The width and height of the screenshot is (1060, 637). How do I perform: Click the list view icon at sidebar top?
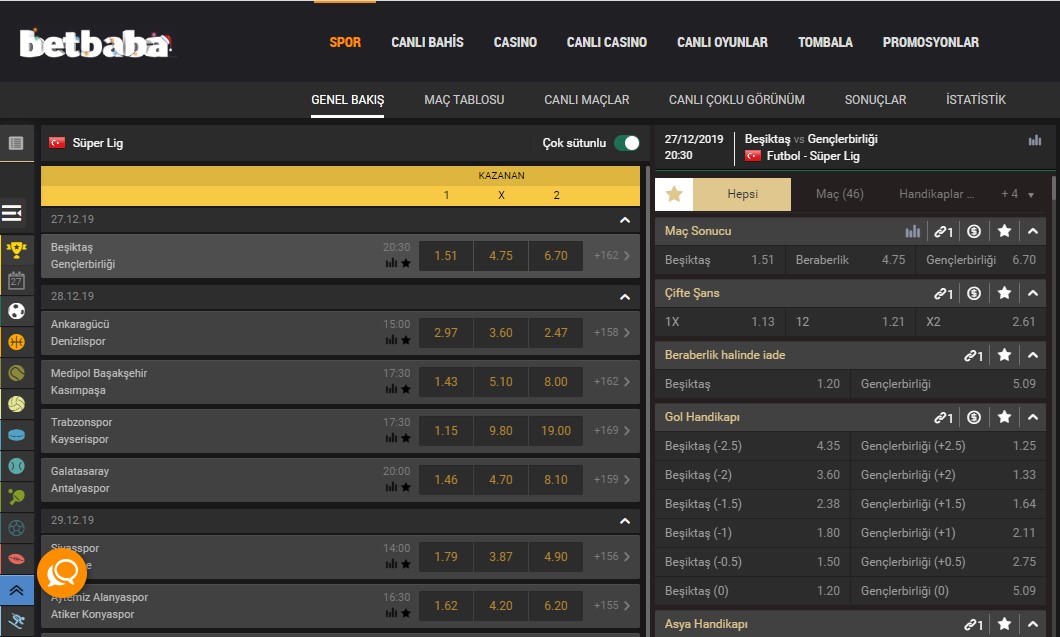coord(16,143)
